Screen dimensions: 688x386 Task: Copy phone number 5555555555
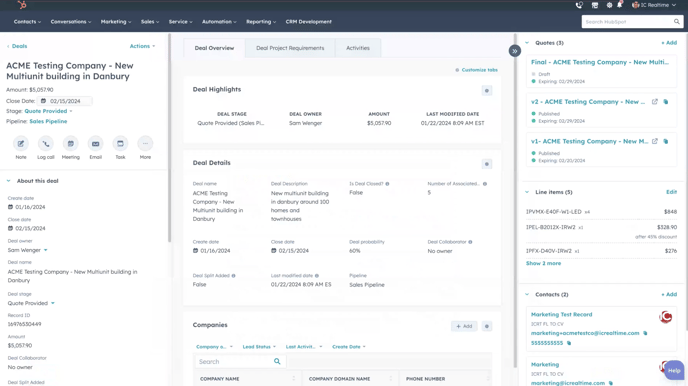569,343
